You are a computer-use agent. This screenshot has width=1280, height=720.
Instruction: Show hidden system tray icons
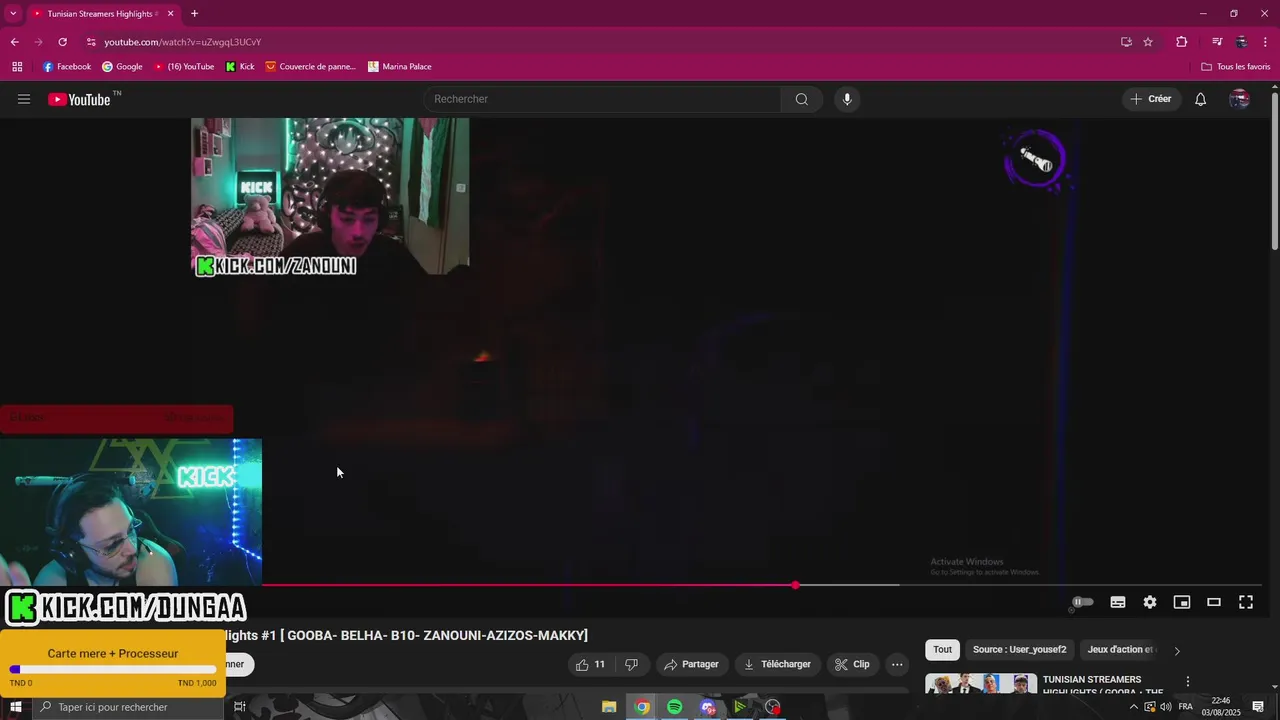(1134, 707)
